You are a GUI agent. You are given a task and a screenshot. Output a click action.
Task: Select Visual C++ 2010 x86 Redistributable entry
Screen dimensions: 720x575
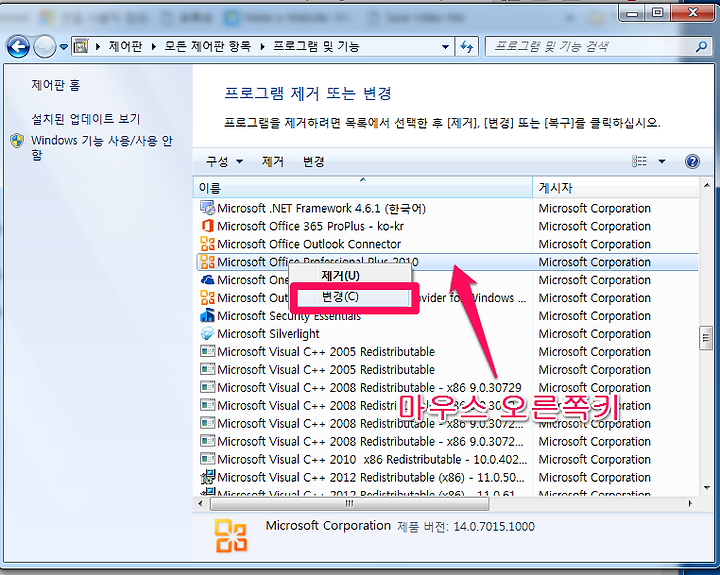[x=372, y=459]
